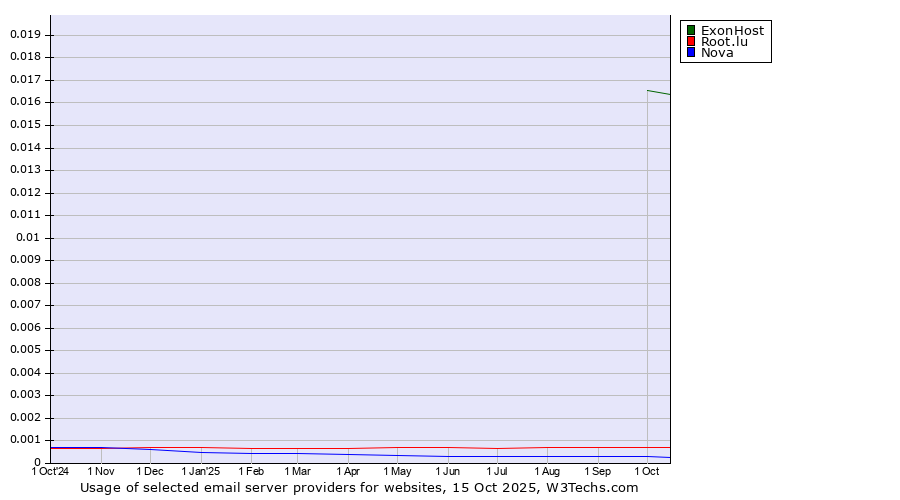Click the 1 Sep x-axis label
This screenshot has width=900, height=500.
pos(597,471)
